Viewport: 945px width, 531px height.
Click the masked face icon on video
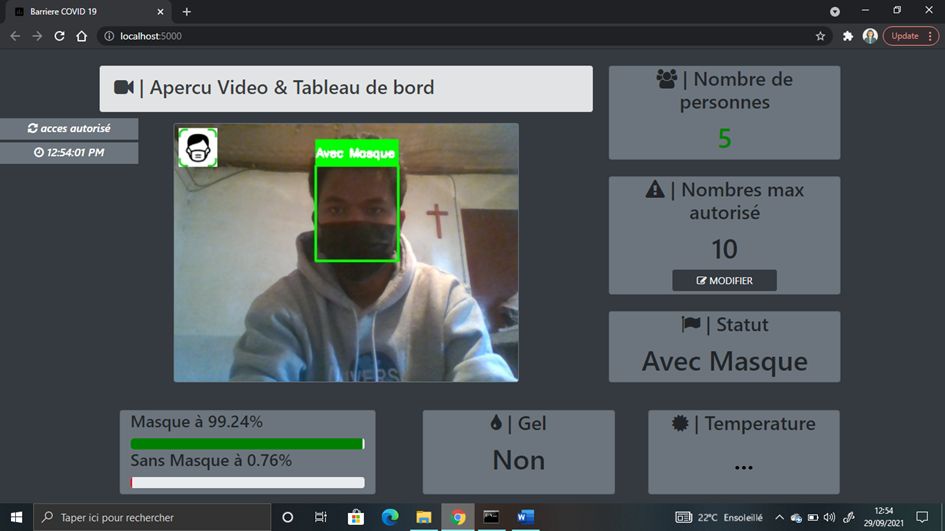[198, 147]
